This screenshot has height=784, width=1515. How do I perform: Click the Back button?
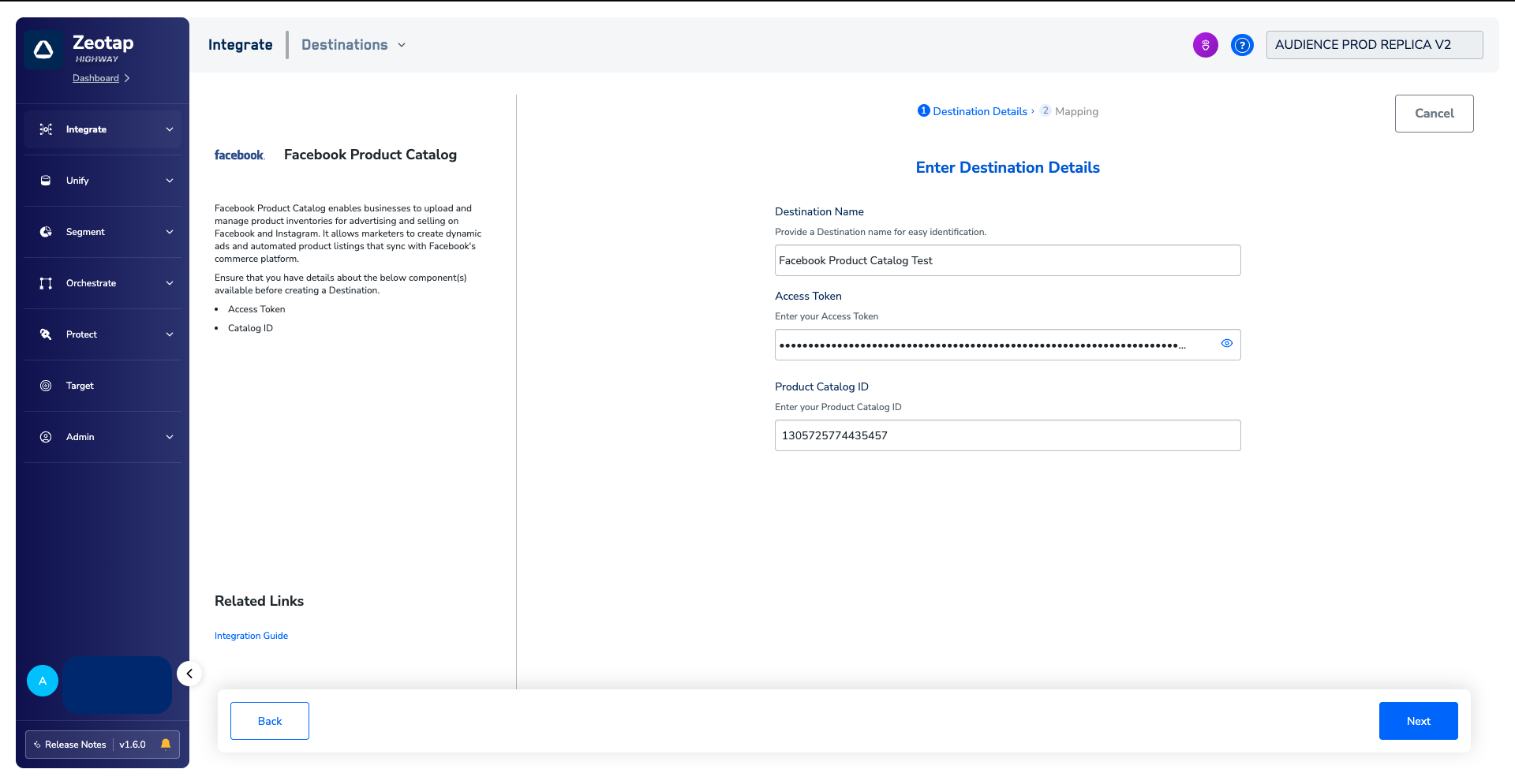(270, 721)
